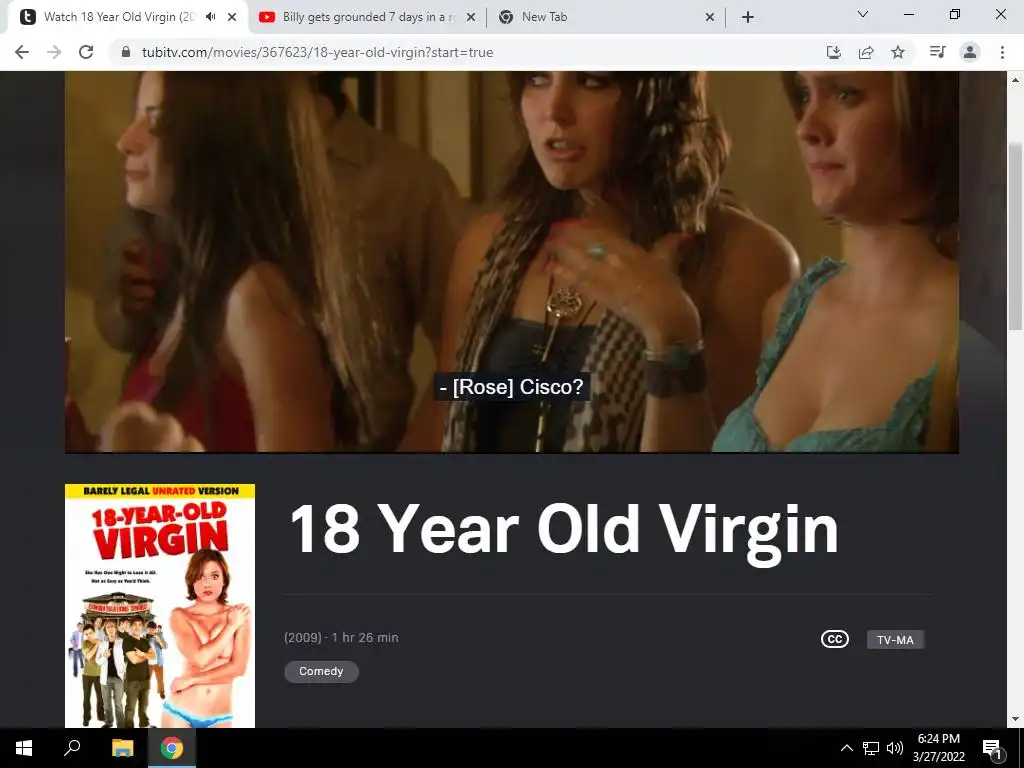Close the New Tab tab
1024x768 pixels.
pos(710,17)
